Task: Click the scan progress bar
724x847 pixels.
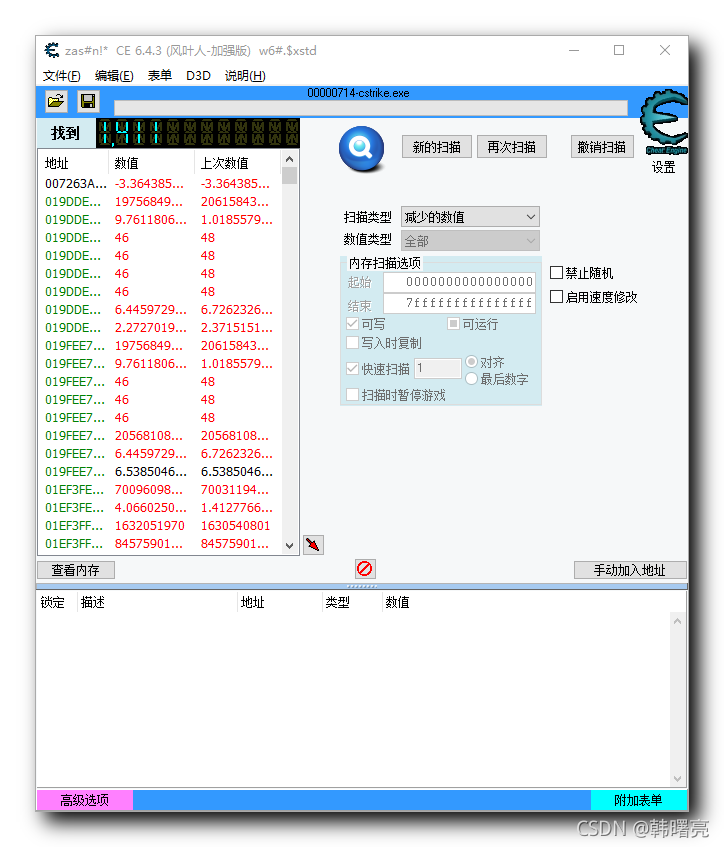Action: (371, 107)
